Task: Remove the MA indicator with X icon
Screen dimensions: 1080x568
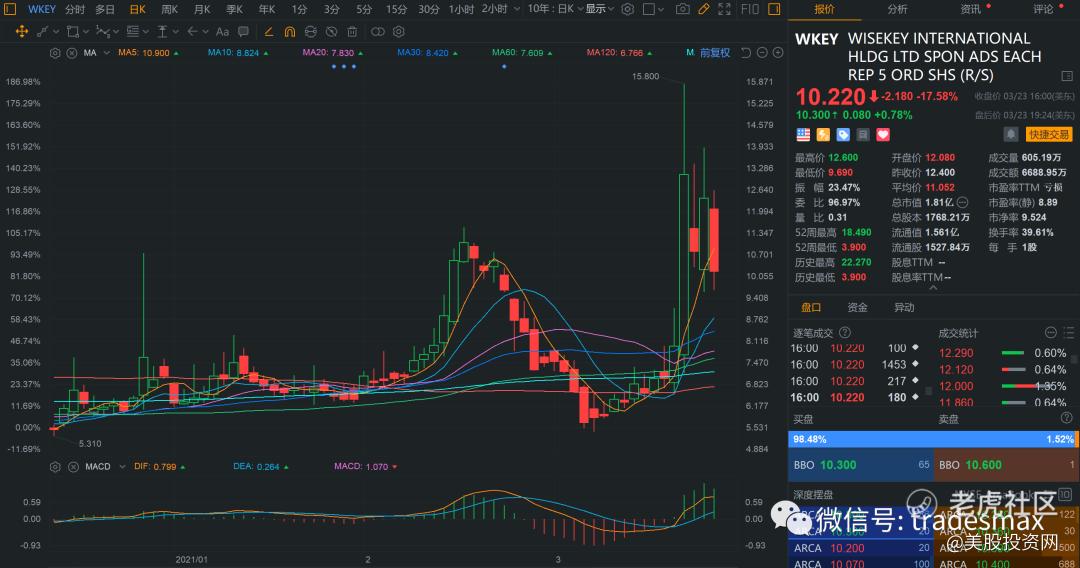Action: [x=72, y=53]
